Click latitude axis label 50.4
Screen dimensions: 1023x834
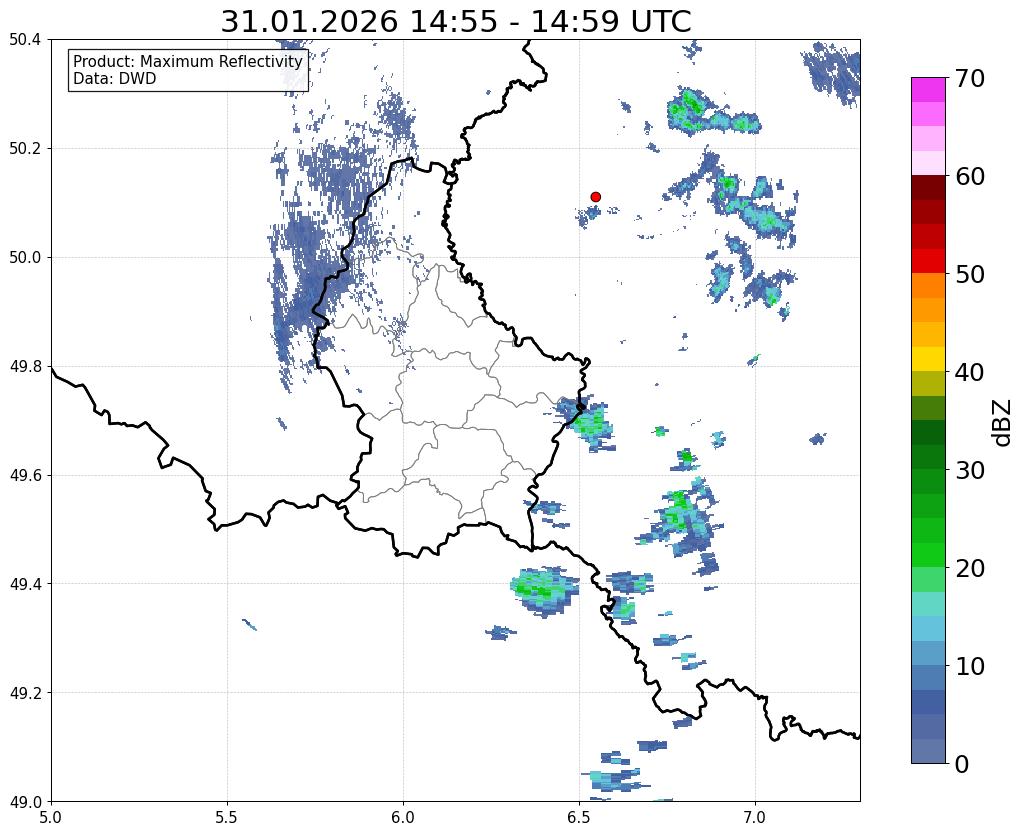click(x=25, y=40)
